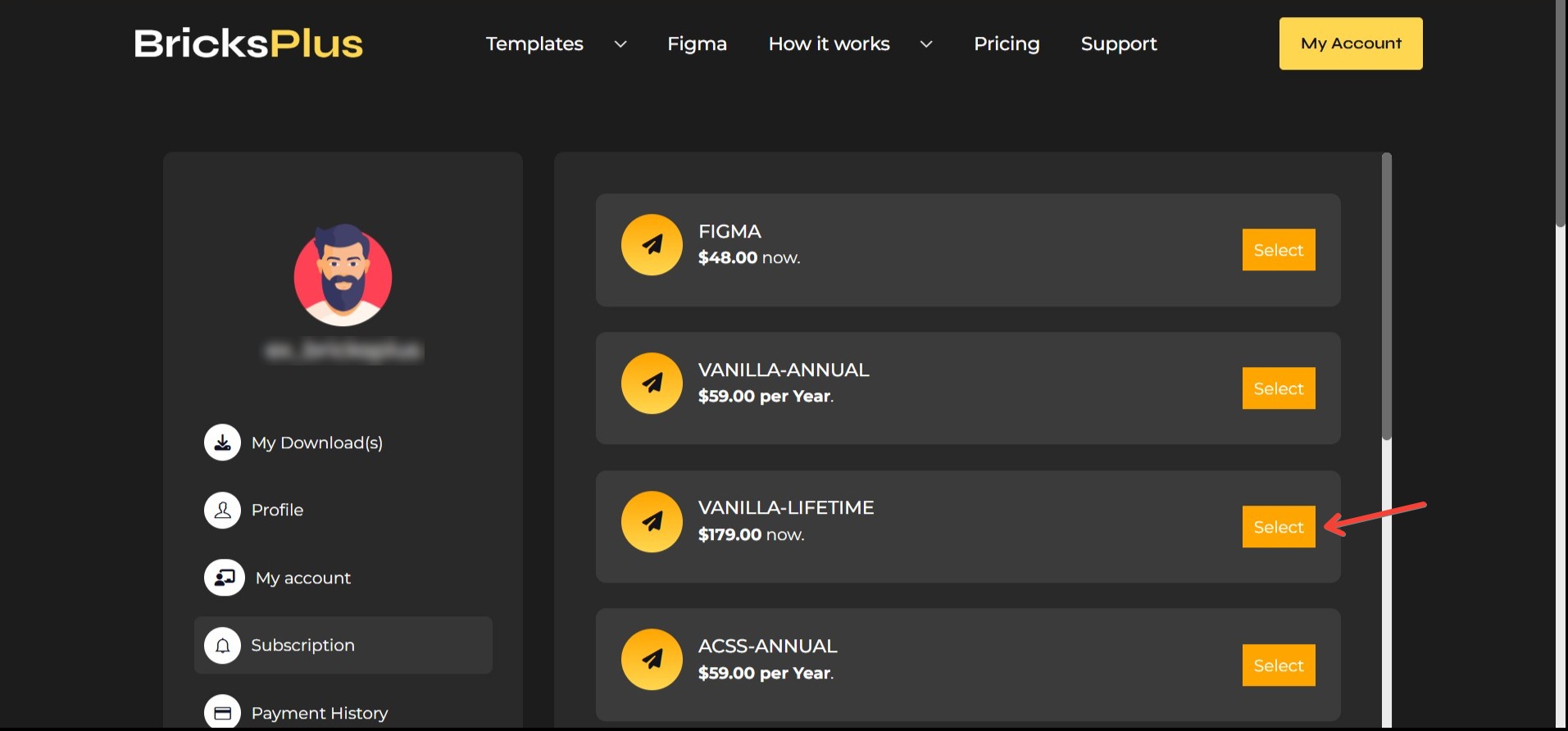Click the My account icon in sidebar
1568x731 pixels.
pyautogui.click(x=225, y=578)
